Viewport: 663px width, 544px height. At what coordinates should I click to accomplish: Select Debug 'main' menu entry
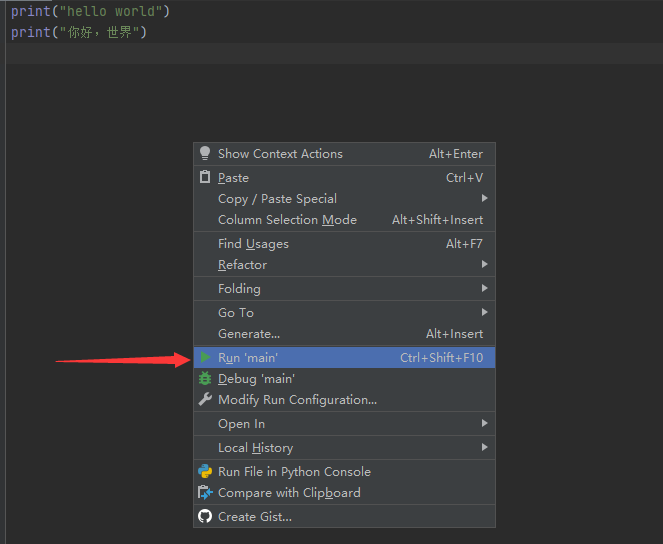click(x=344, y=379)
